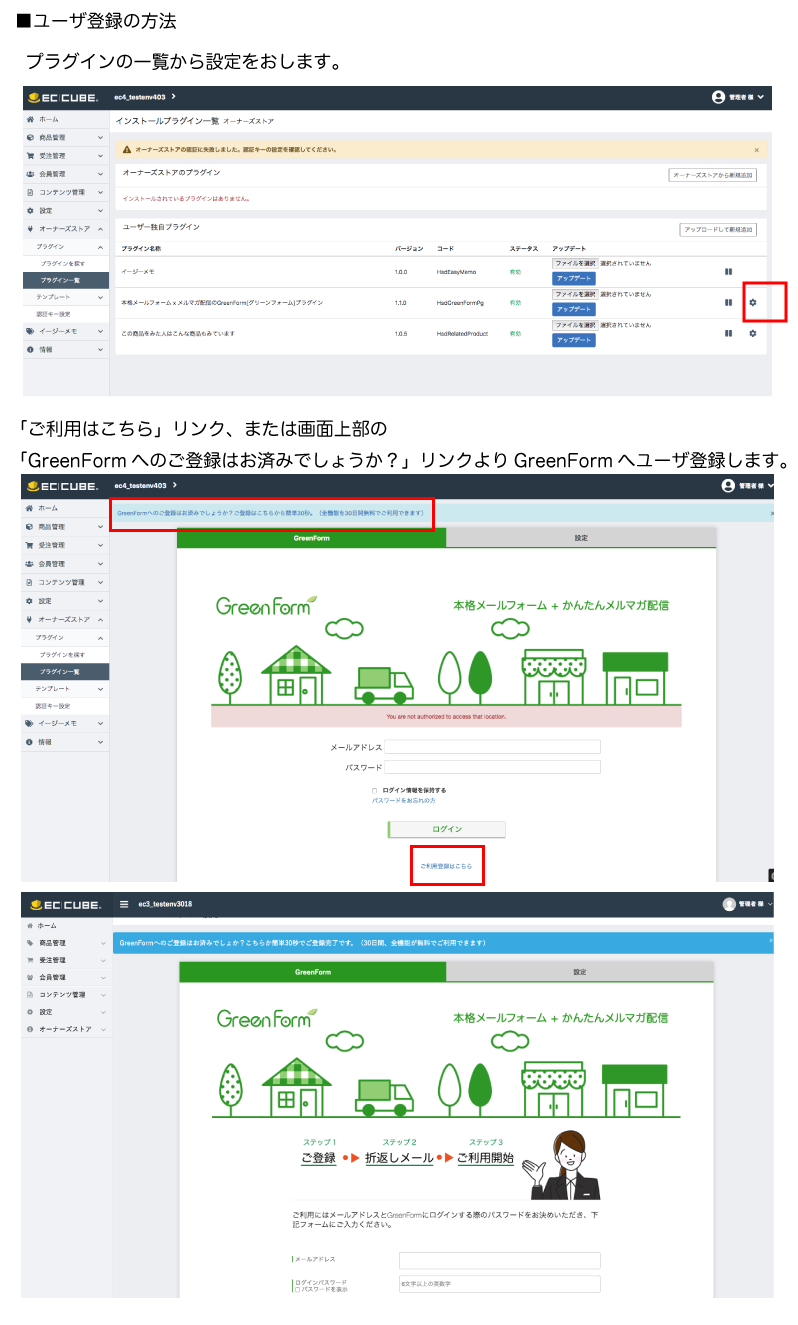Expand テンプレート in the plugin list screenshot sidebar
This screenshot has height=1325, width=798.
[x=65, y=297]
